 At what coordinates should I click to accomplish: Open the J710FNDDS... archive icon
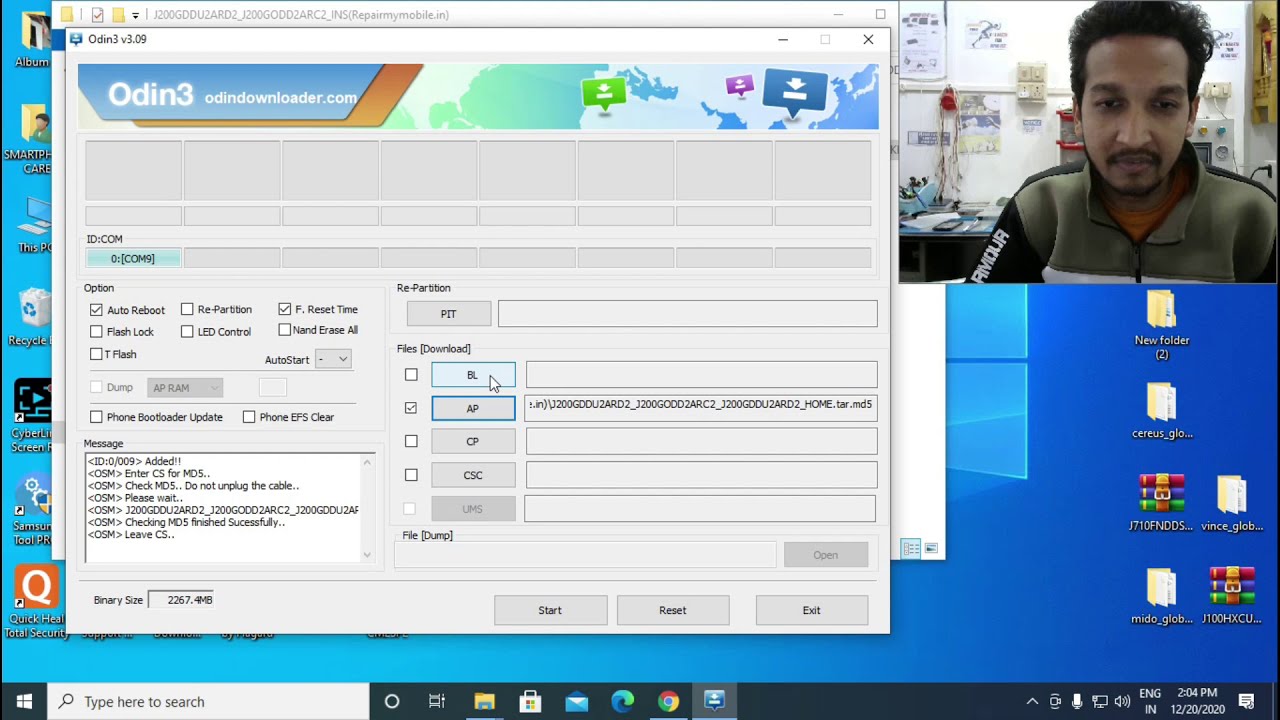pos(1162,503)
